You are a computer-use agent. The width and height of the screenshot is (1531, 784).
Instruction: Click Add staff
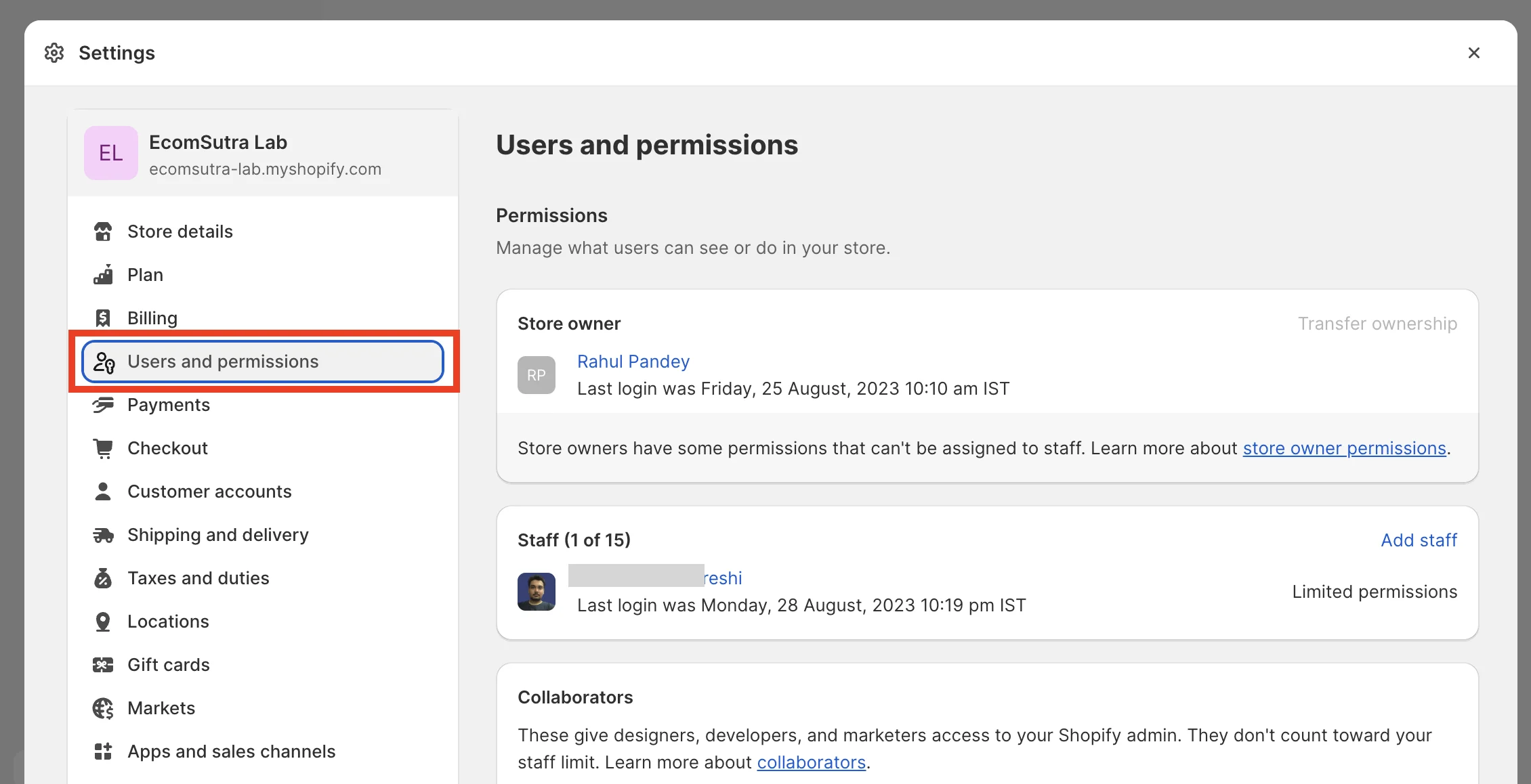[1419, 540]
